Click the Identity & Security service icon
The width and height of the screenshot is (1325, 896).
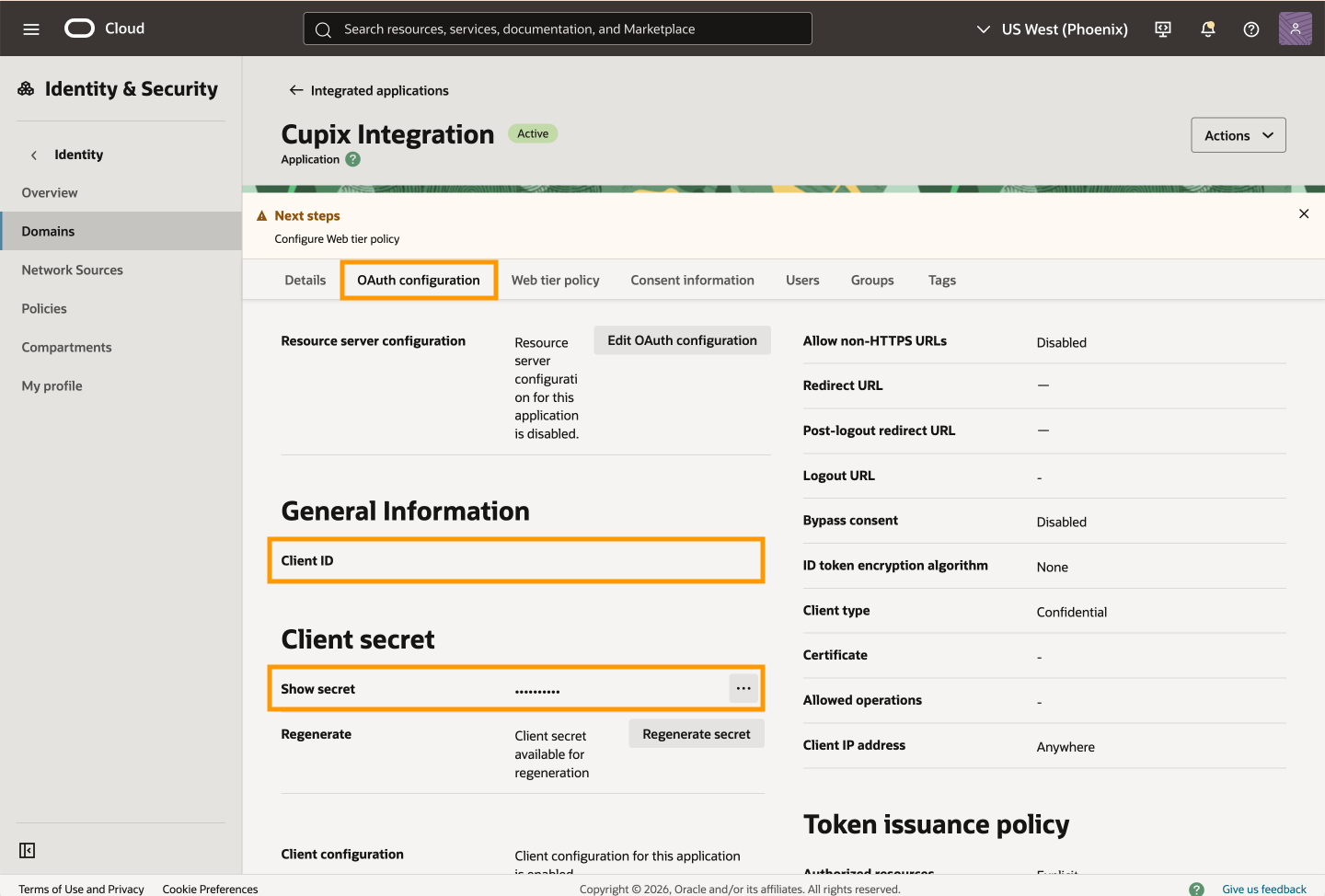[x=26, y=88]
